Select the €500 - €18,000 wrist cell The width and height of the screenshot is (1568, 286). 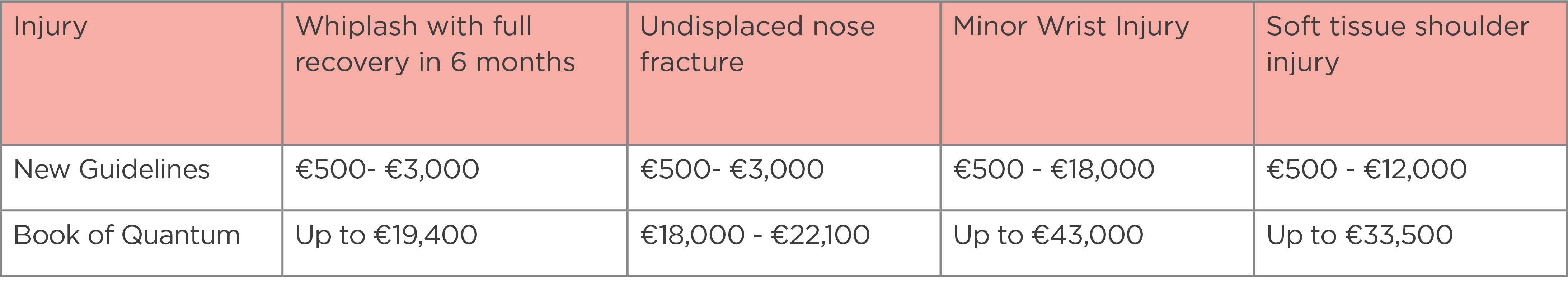1097,178
